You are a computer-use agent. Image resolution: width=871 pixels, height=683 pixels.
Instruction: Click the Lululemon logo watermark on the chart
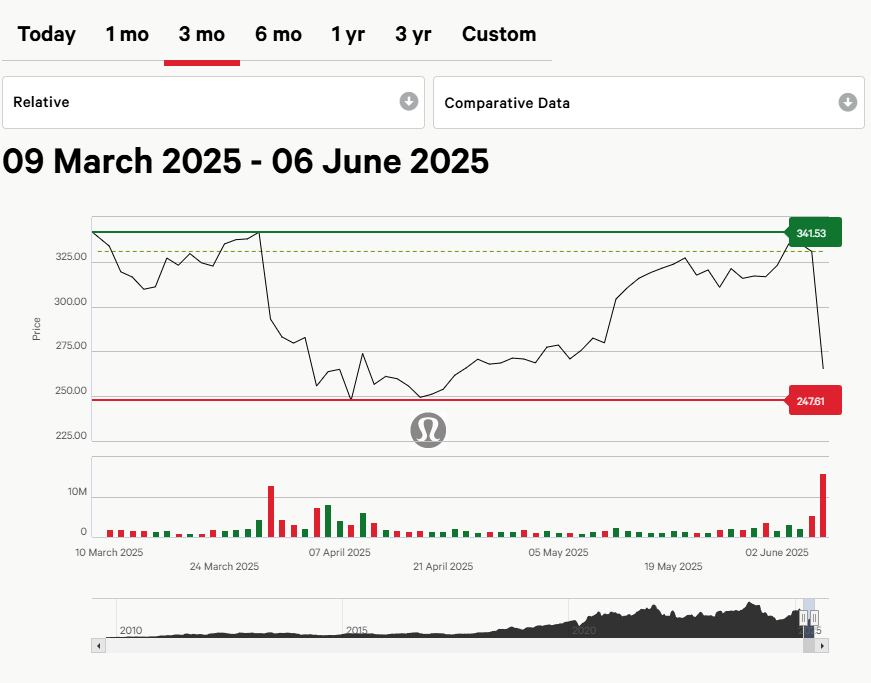(x=427, y=430)
